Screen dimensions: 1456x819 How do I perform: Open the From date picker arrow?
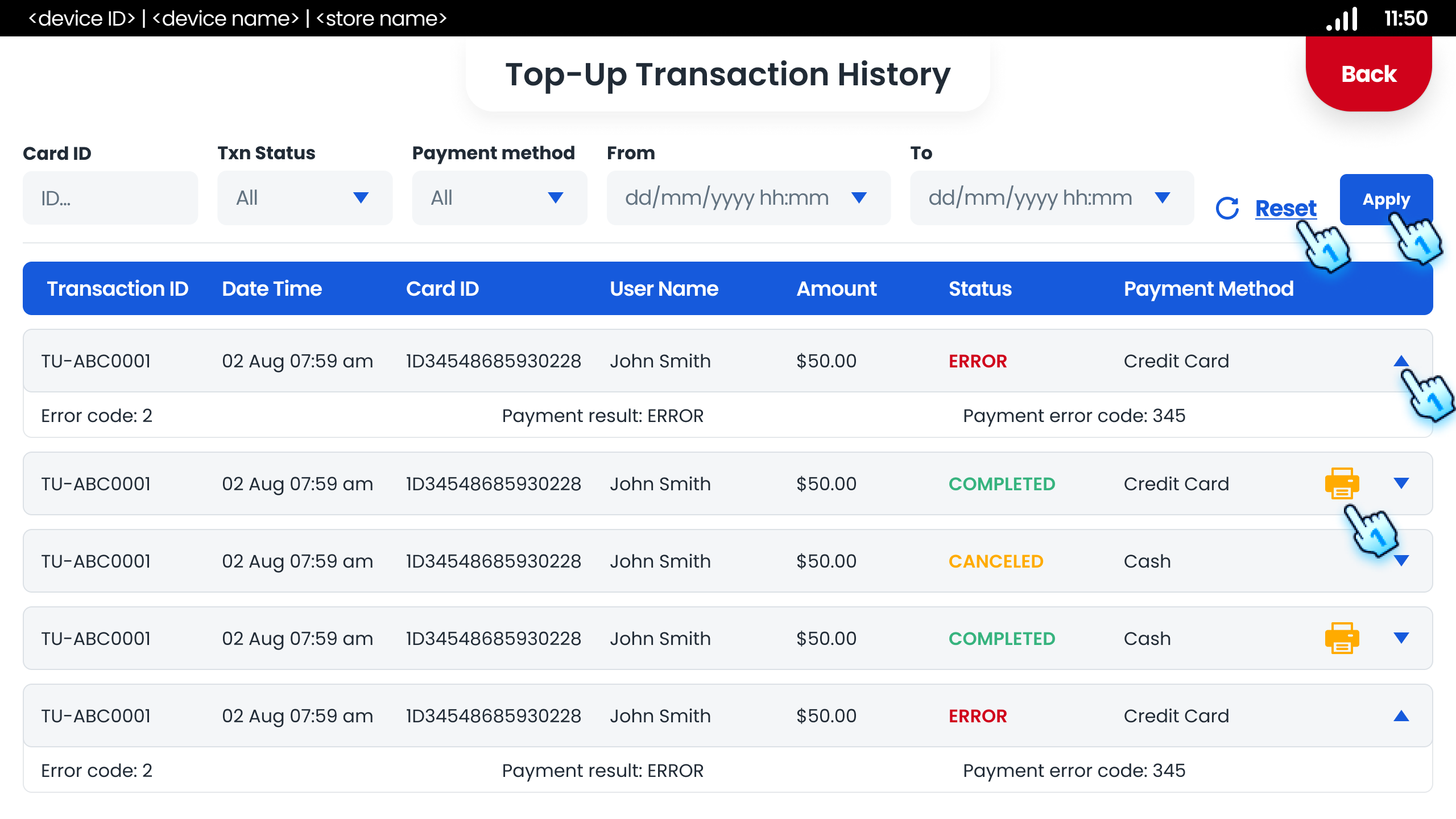coord(859,198)
